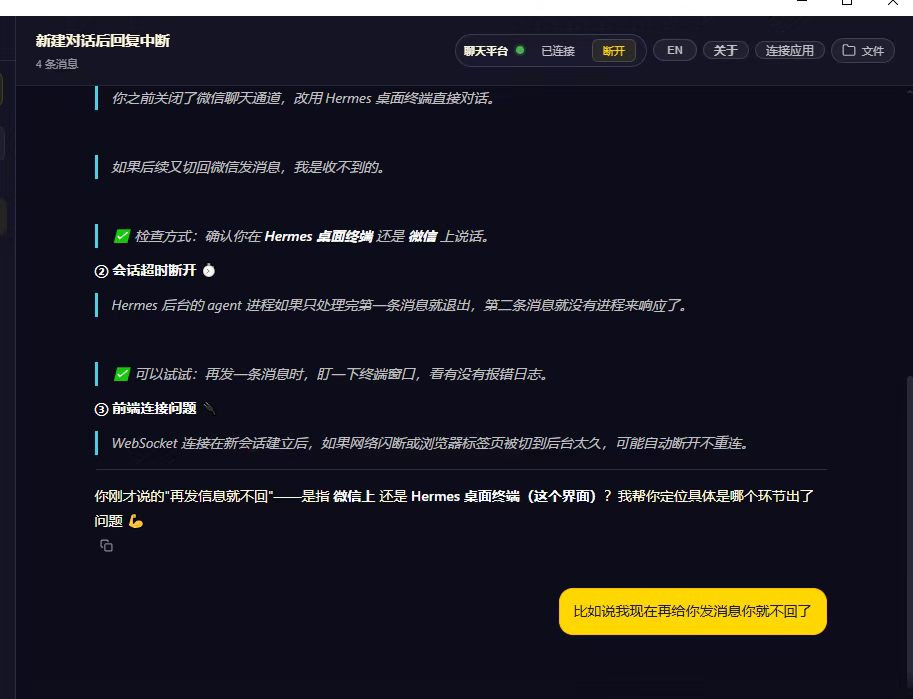Click green checkmark beside 检查方式
Screen dimensions: 913x699
click(x=122, y=236)
